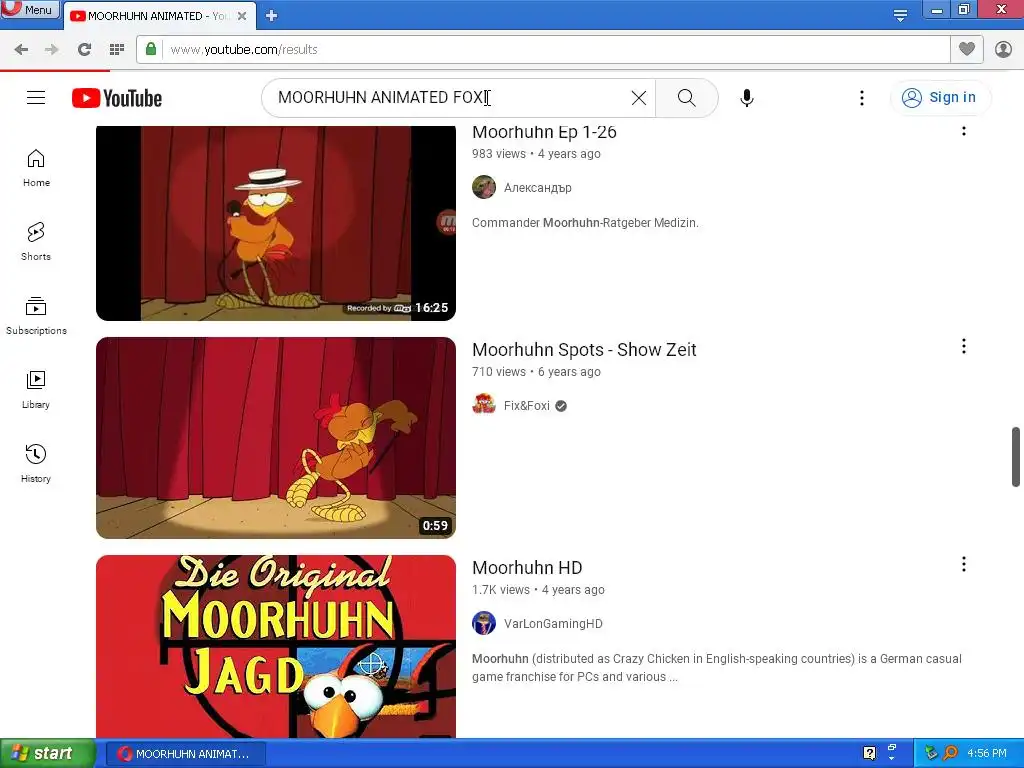Go forward to next page
The height and width of the screenshot is (768, 1024).
click(x=52, y=50)
